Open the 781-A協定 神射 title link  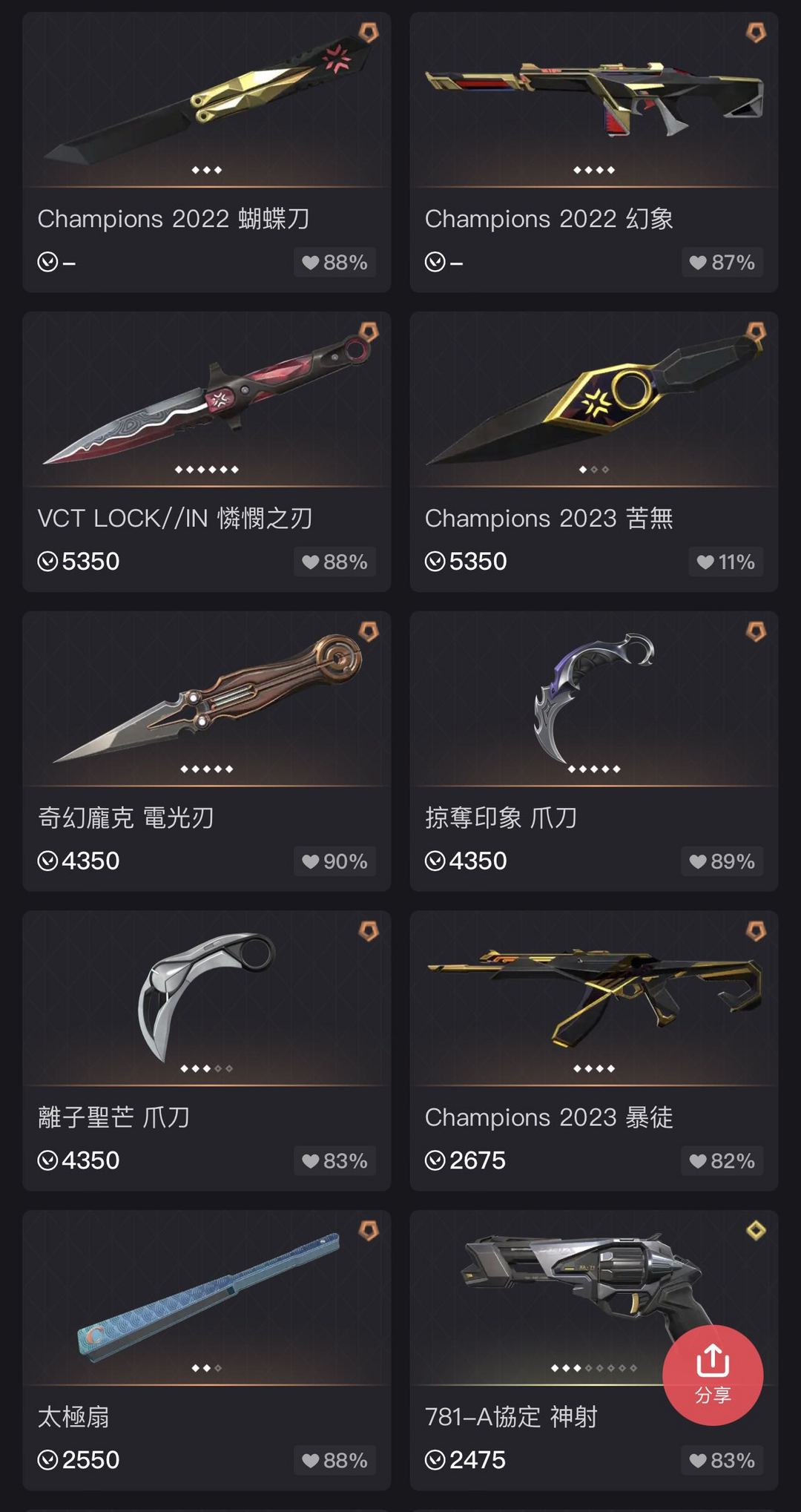(511, 1417)
